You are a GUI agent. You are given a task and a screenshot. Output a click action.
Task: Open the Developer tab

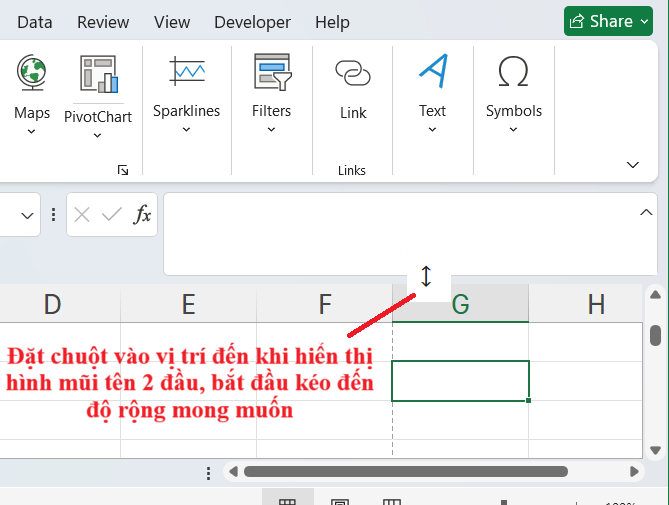[252, 22]
